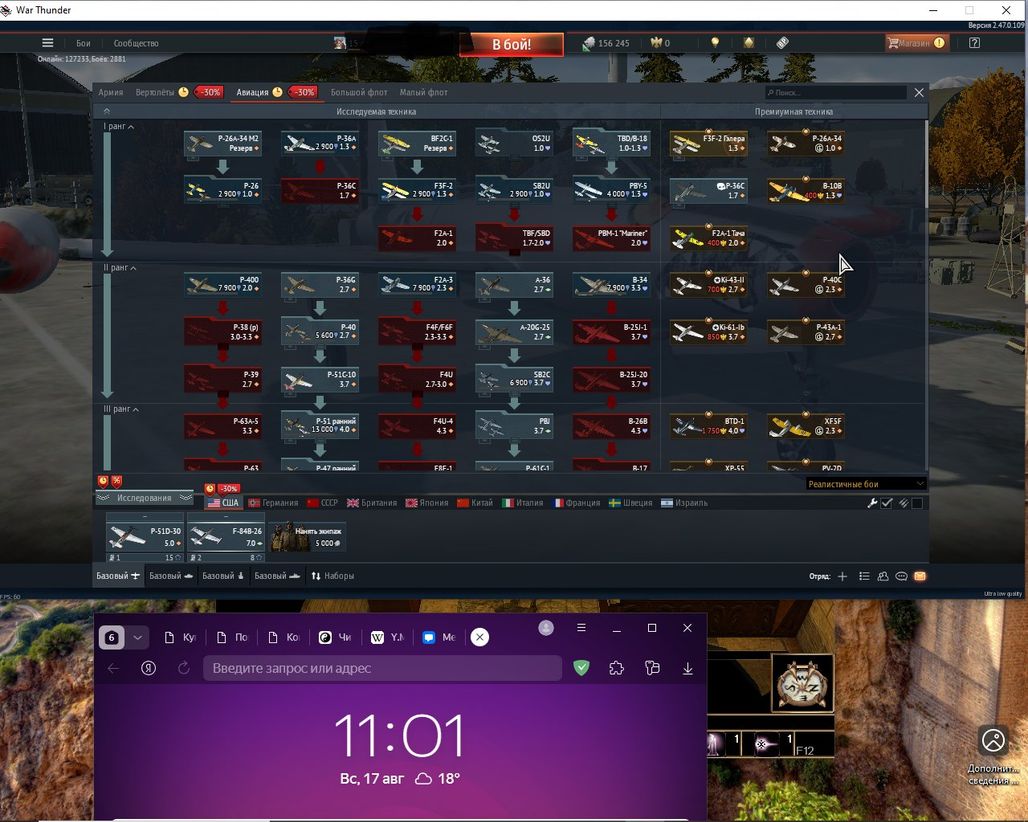Collapse all ranks with the top chevron
Image resolution: width=1028 pixels, height=822 pixels.
(x=106, y=111)
